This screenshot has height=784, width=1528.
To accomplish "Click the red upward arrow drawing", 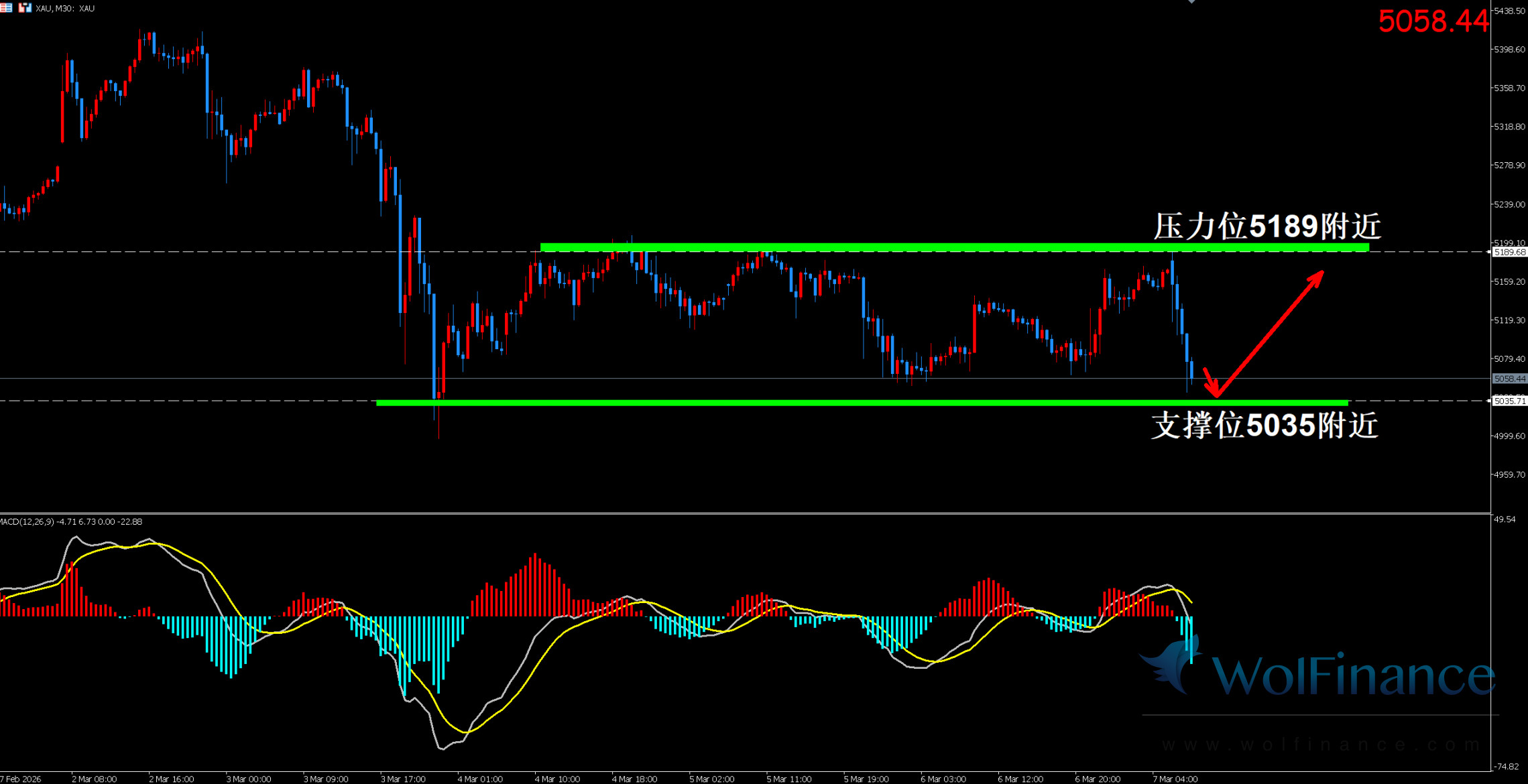I will (x=1269, y=333).
